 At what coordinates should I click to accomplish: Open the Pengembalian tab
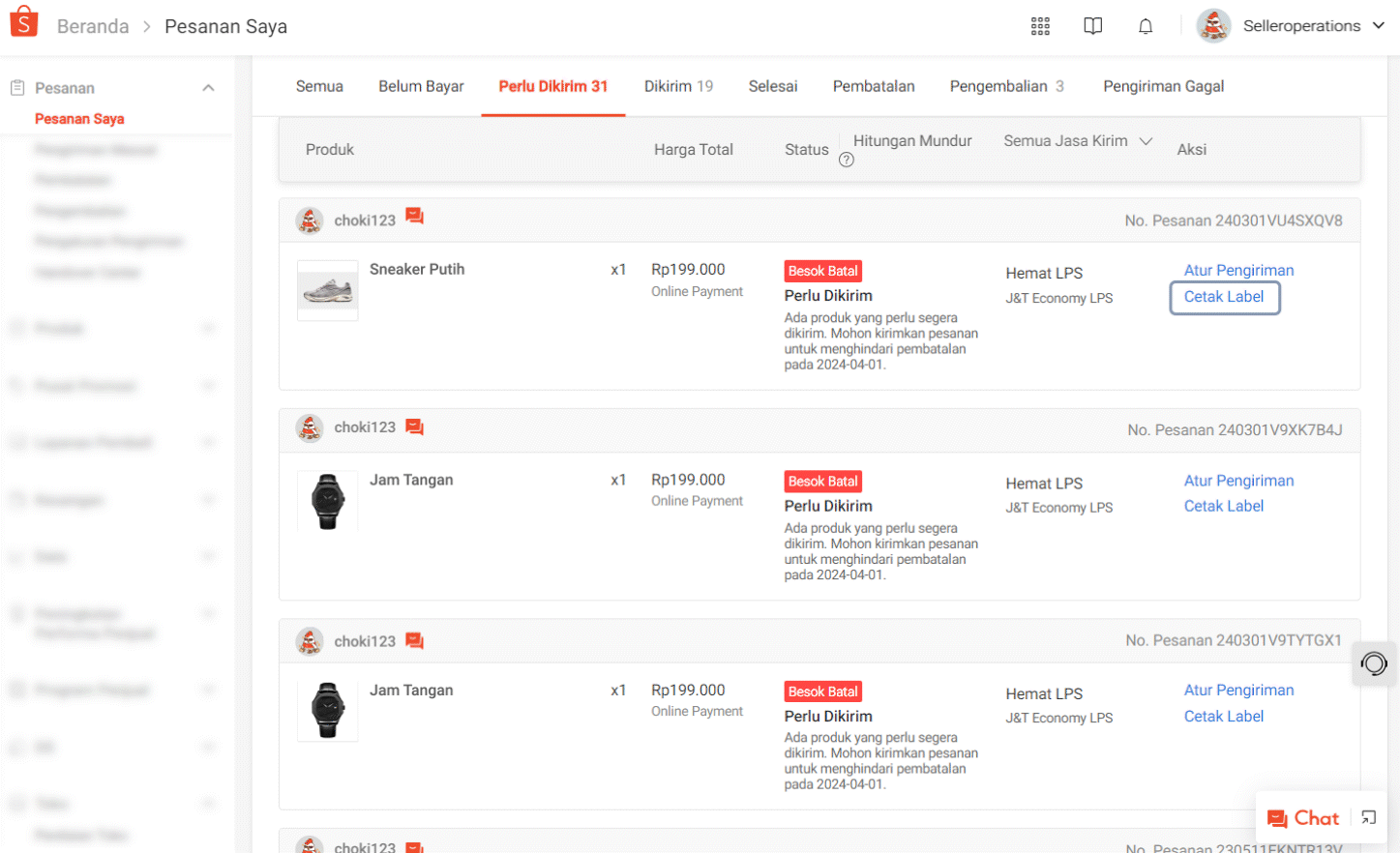point(999,86)
